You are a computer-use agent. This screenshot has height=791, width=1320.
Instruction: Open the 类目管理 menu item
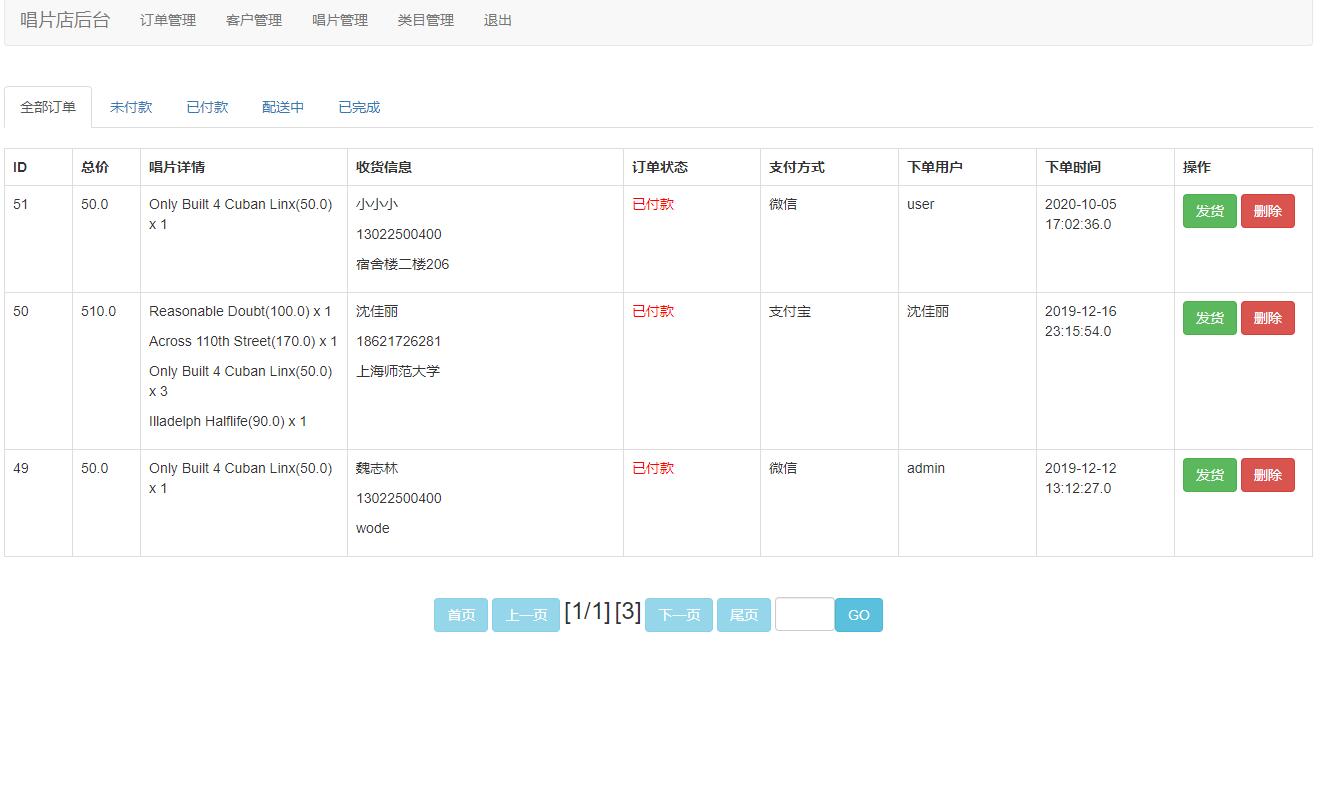click(424, 20)
